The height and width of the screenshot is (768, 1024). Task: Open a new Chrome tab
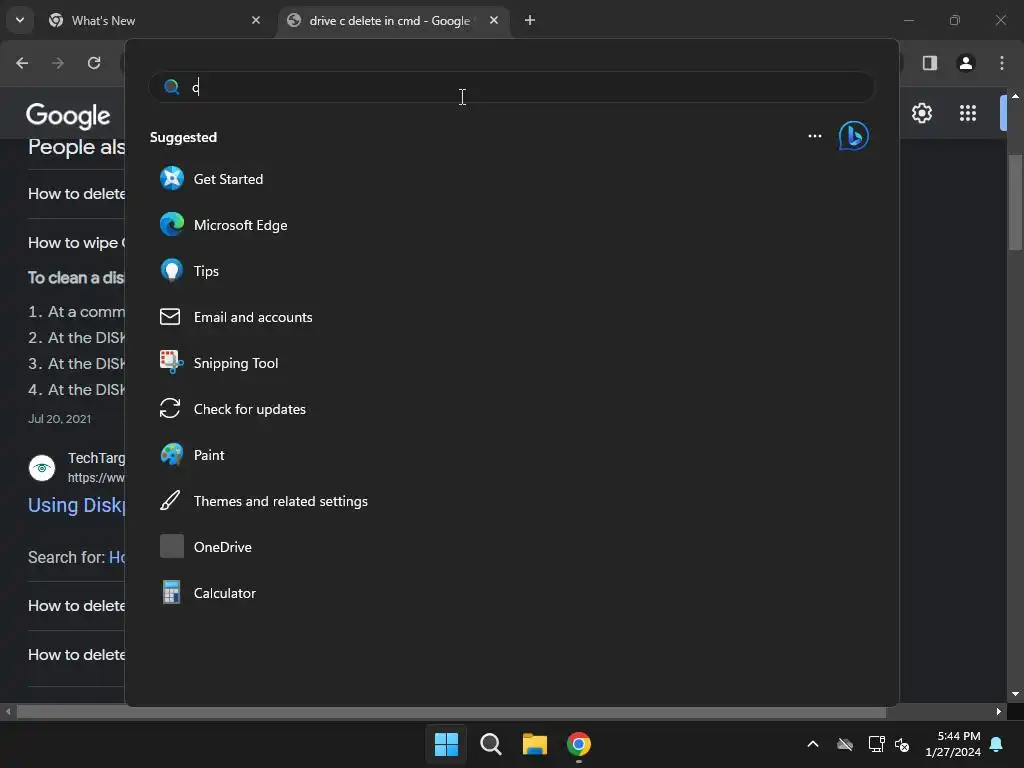point(530,20)
